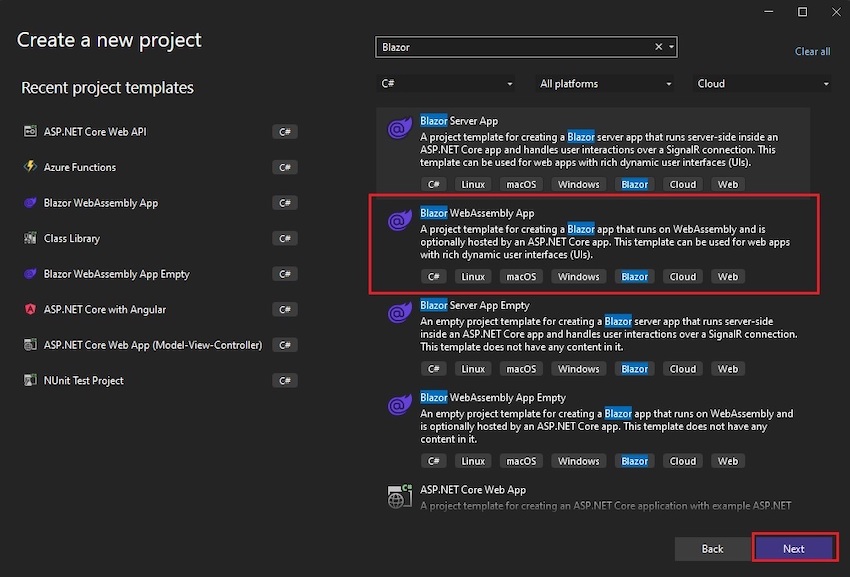Open the C# language filter dropdown
The height and width of the screenshot is (577, 850).
[x=446, y=84]
